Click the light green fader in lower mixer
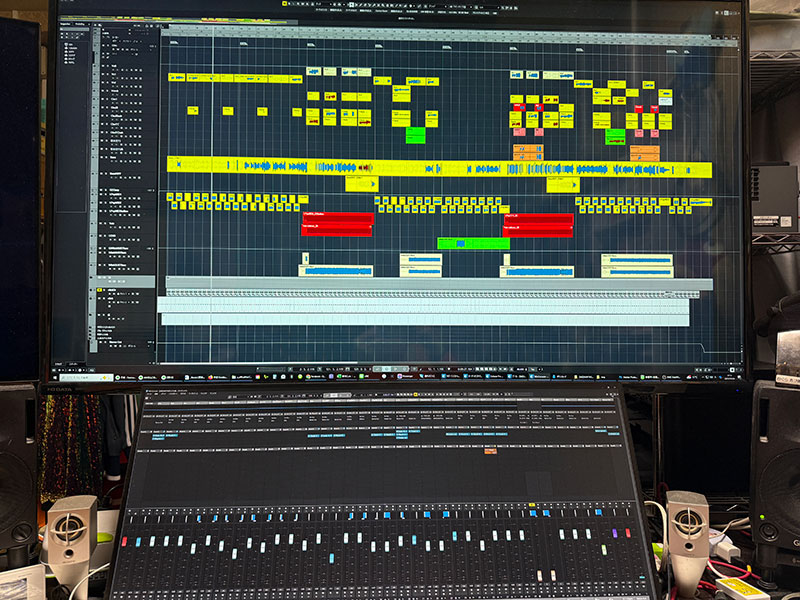The height and width of the screenshot is (600, 800). tap(604, 549)
